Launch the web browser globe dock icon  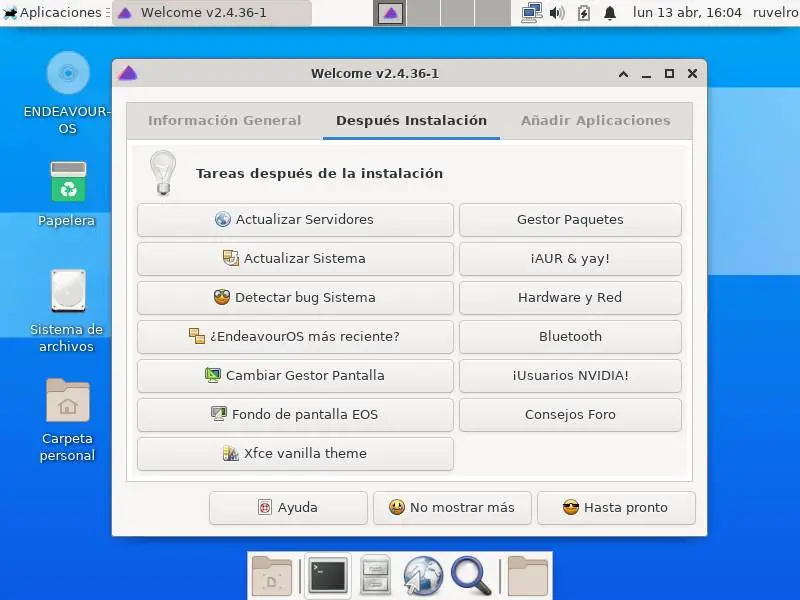(x=423, y=576)
